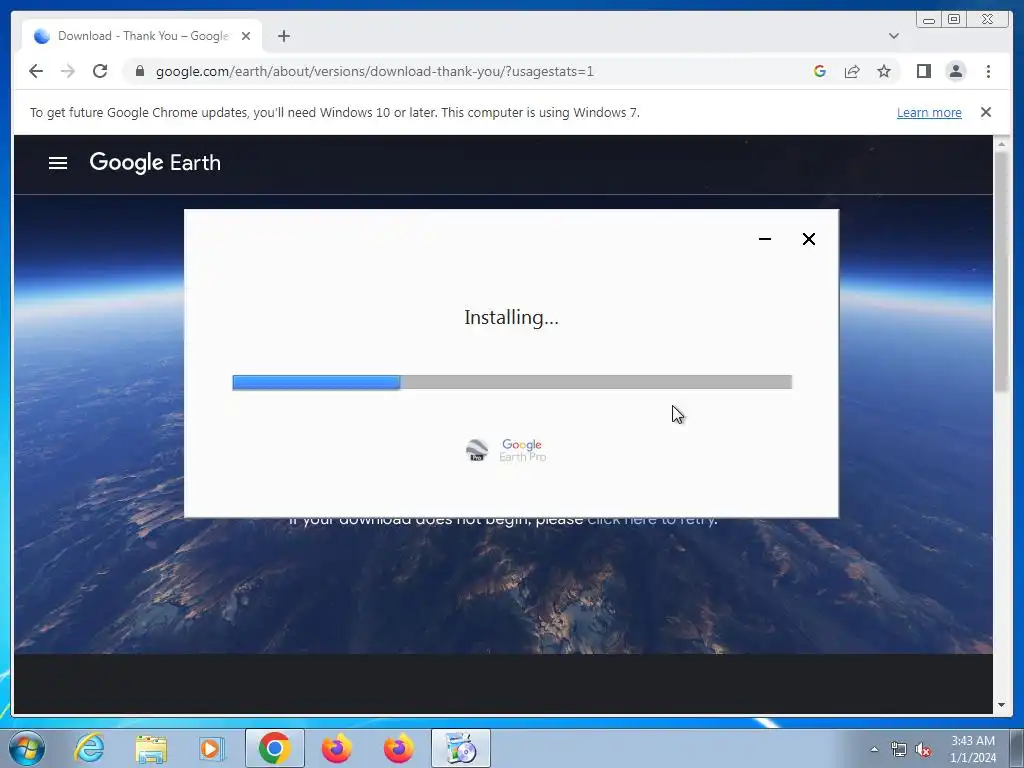Viewport: 1024px width, 768px height.
Task: Click the scrollbar up arrow
Action: [x=1001, y=144]
